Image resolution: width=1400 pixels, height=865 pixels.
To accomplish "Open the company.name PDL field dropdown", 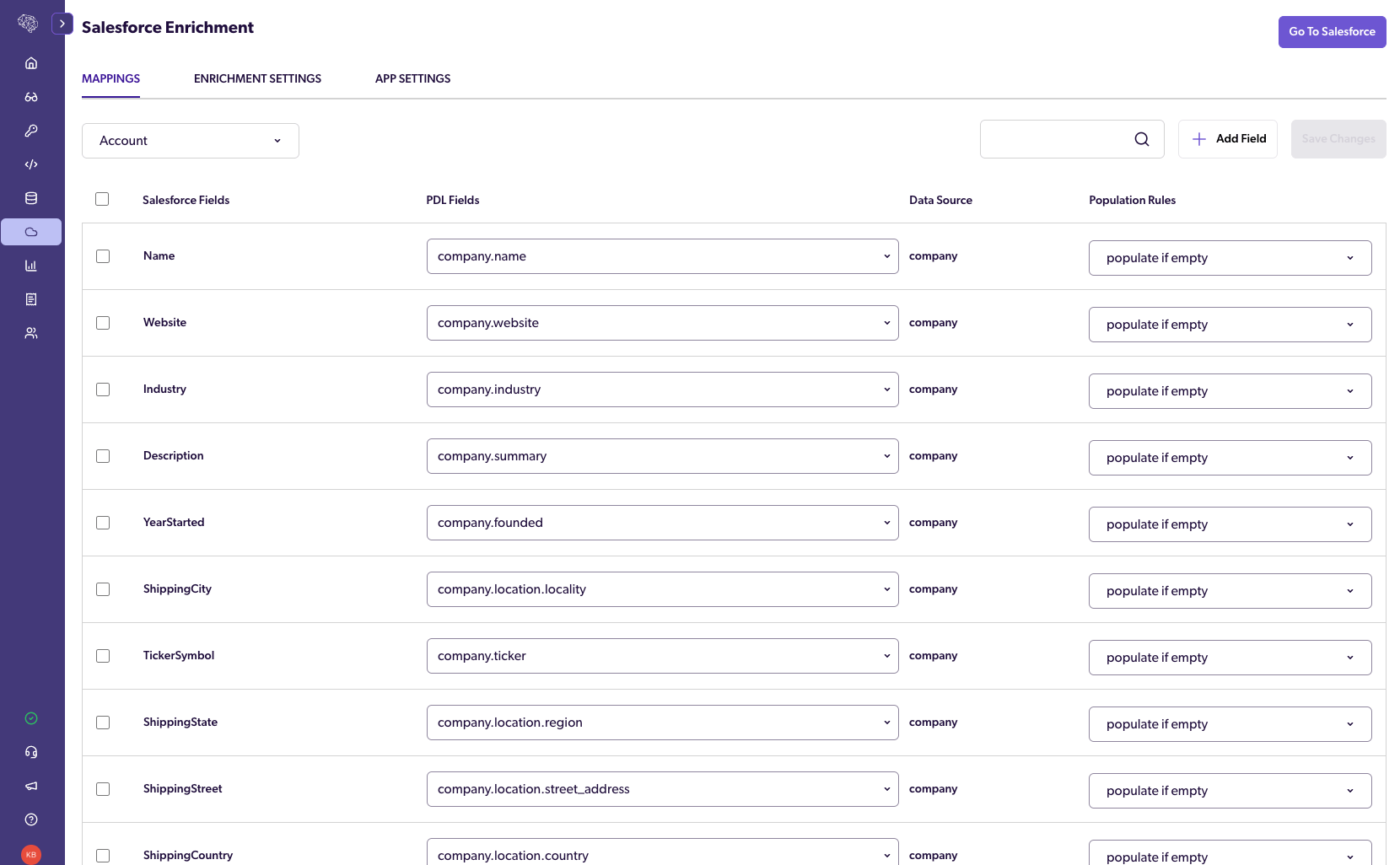I will (663, 256).
